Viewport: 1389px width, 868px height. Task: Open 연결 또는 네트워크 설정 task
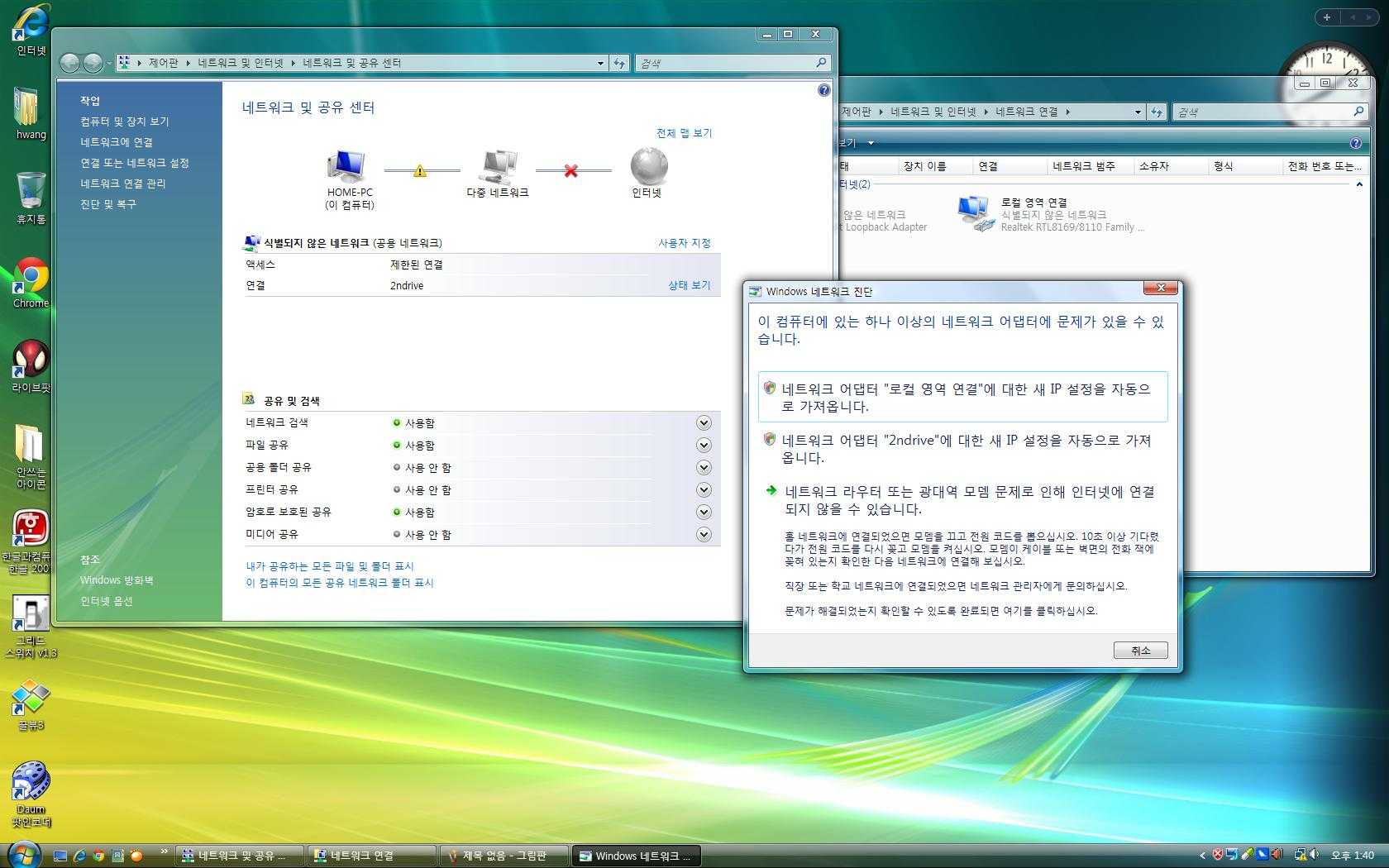click(134, 163)
